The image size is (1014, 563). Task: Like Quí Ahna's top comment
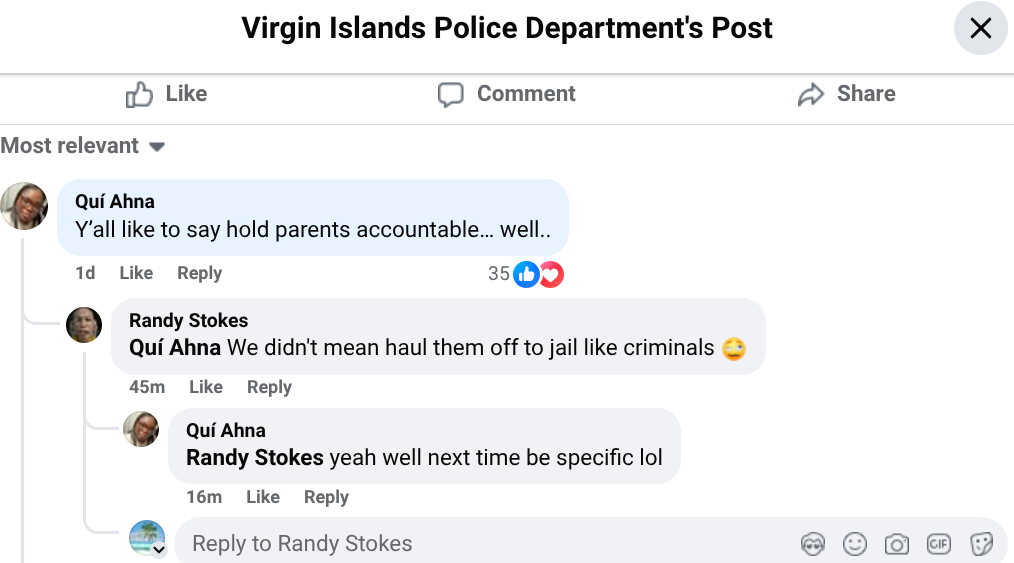(x=136, y=273)
